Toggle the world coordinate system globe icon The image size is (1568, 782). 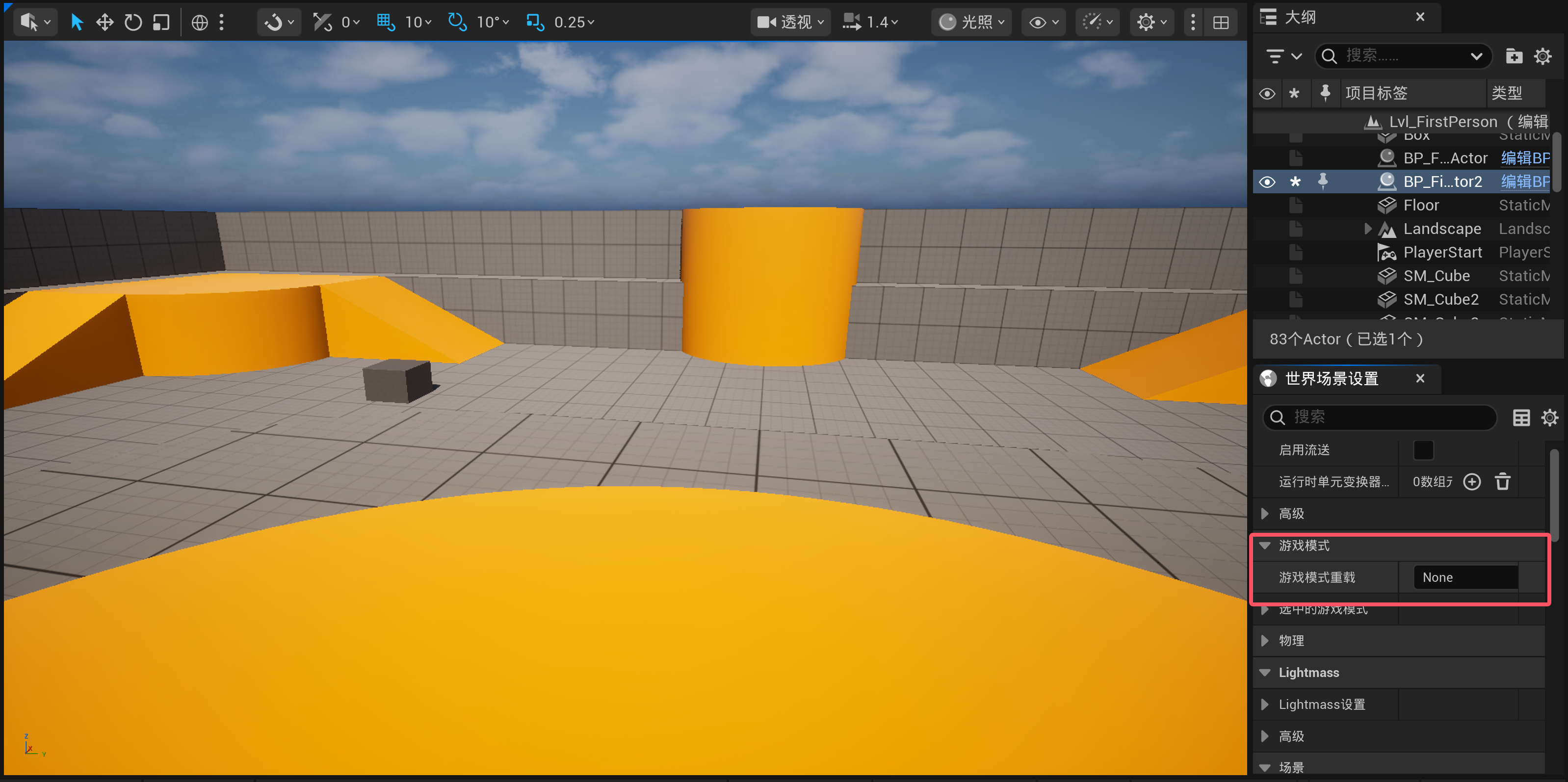(x=200, y=23)
